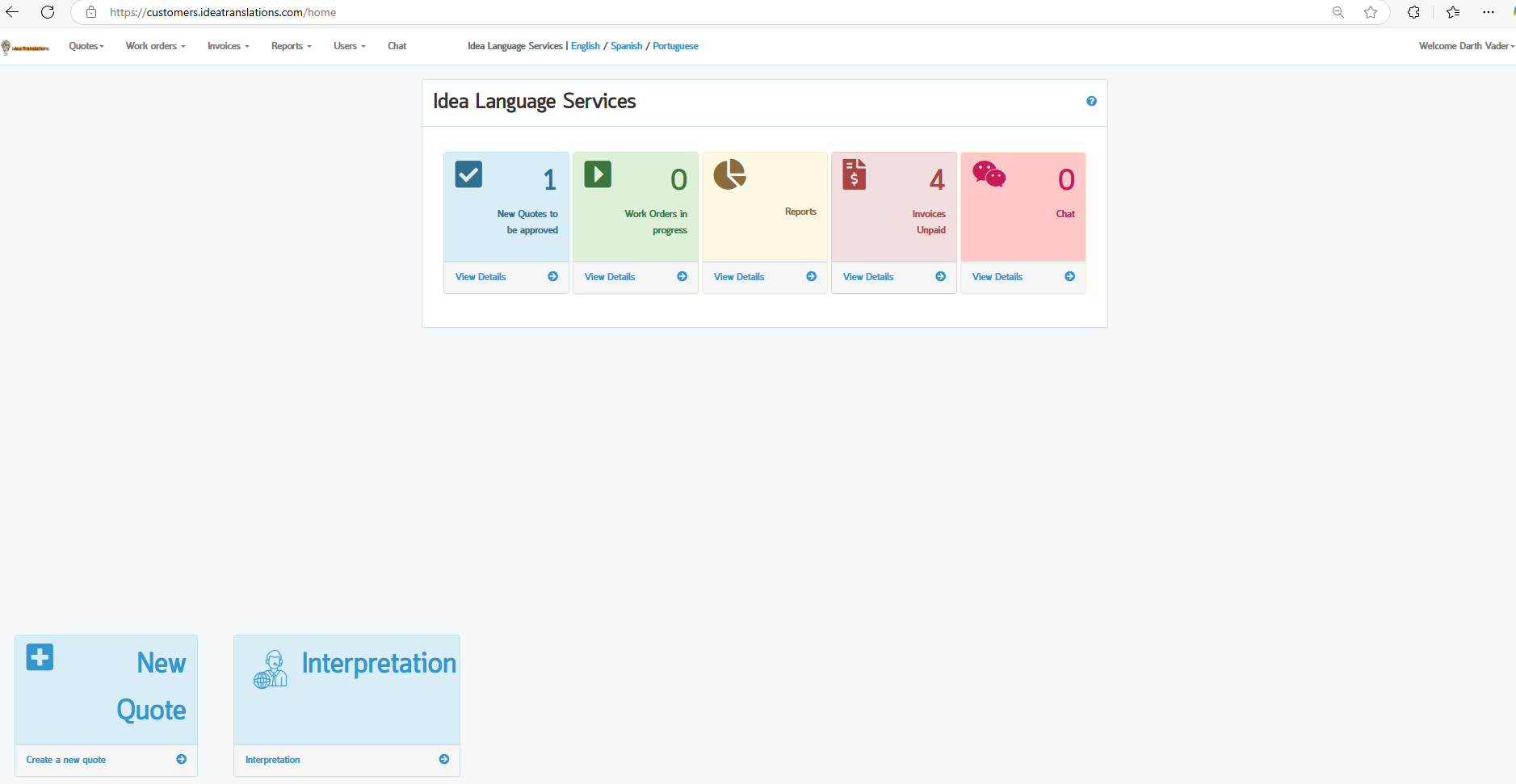Click the browser address bar URL

(223, 12)
